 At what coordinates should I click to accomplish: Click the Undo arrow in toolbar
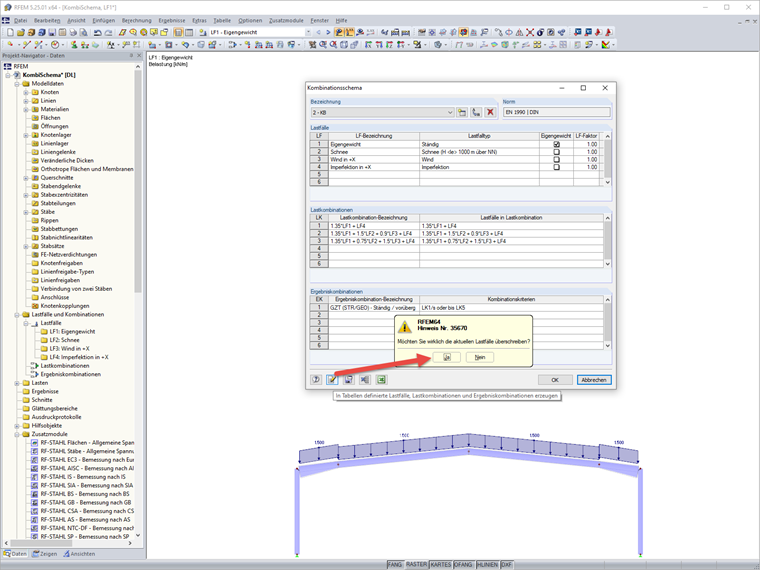pos(98,32)
